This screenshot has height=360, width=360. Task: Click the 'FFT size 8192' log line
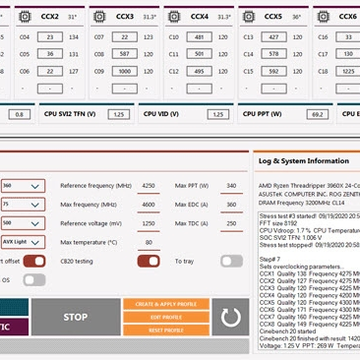[x=278, y=223]
